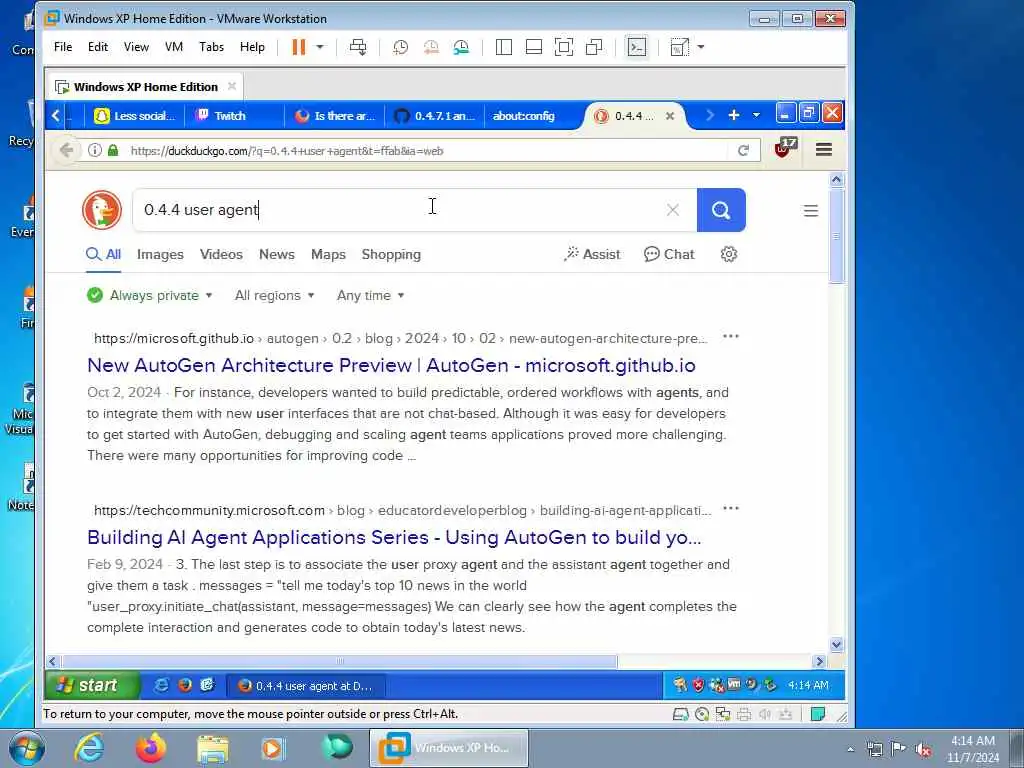Open the VMware View menu
This screenshot has height=768, width=1024.
pos(136,47)
